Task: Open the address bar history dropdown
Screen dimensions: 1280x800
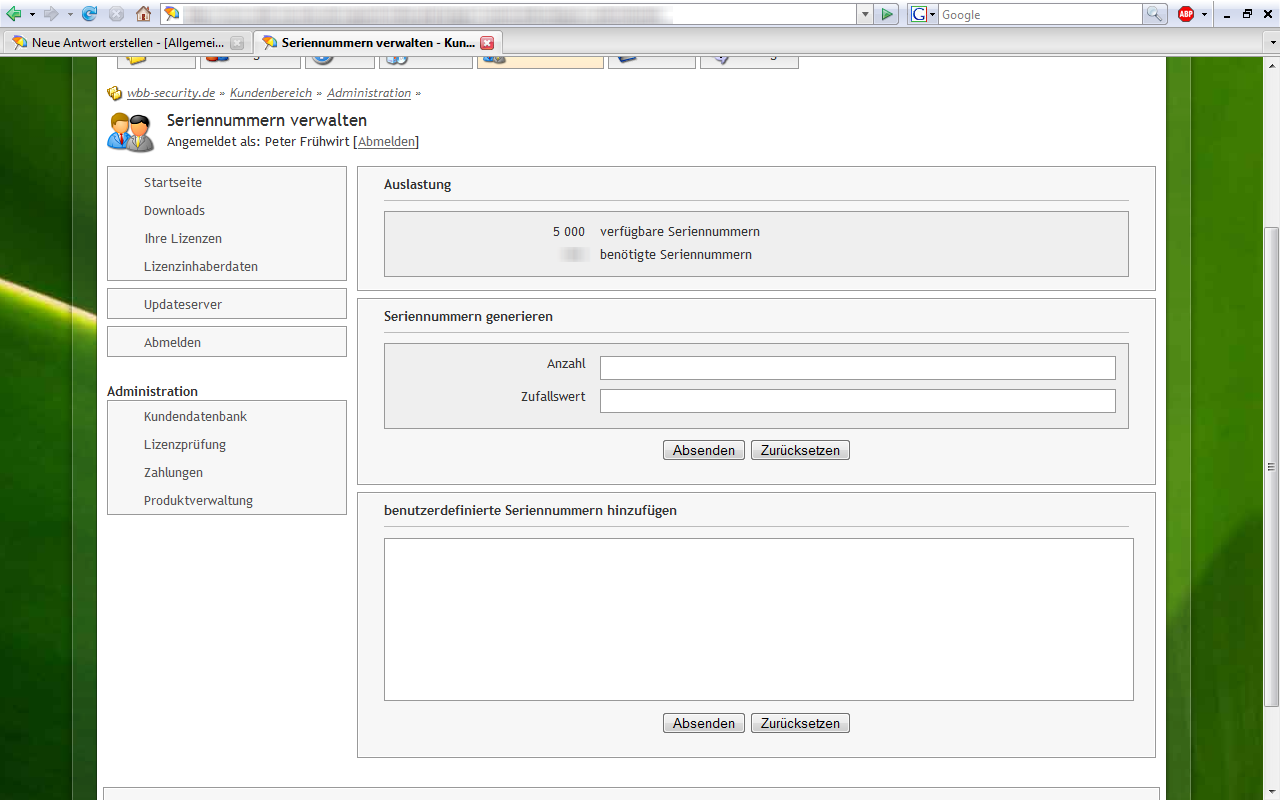Action: coord(865,14)
